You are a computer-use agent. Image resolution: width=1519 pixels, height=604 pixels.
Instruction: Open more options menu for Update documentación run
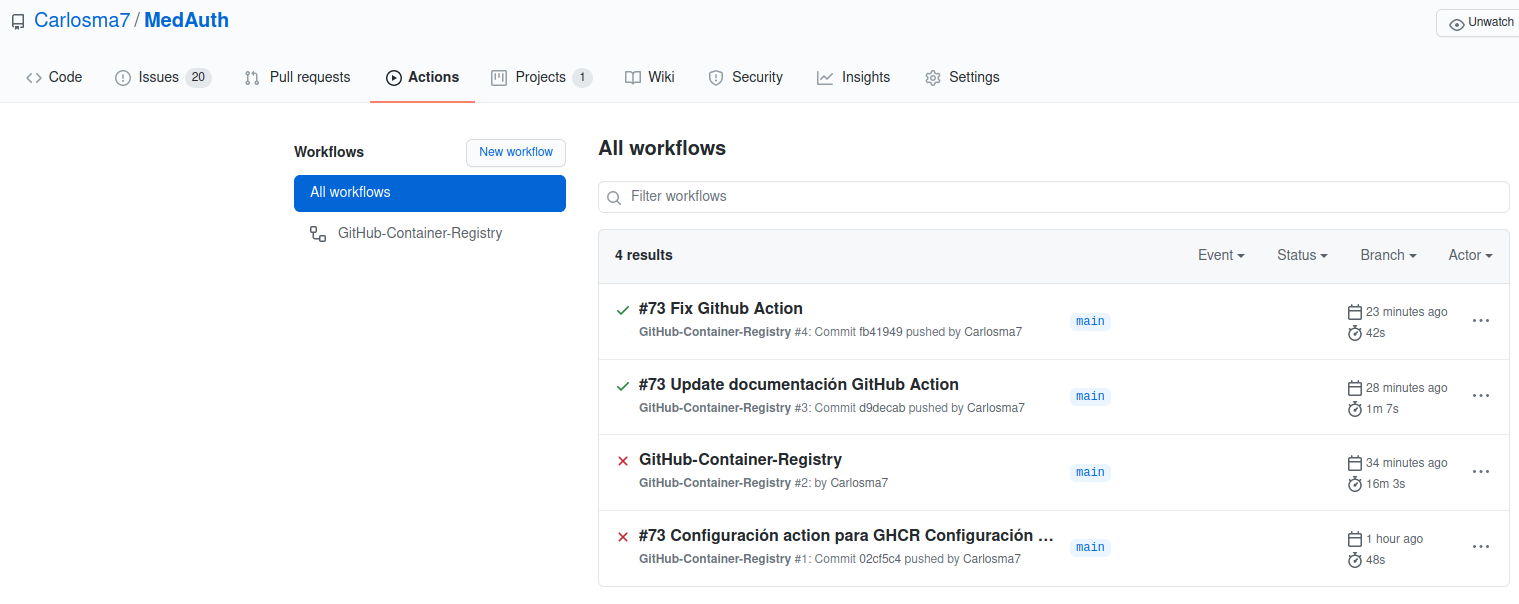[x=1481, y=396]
